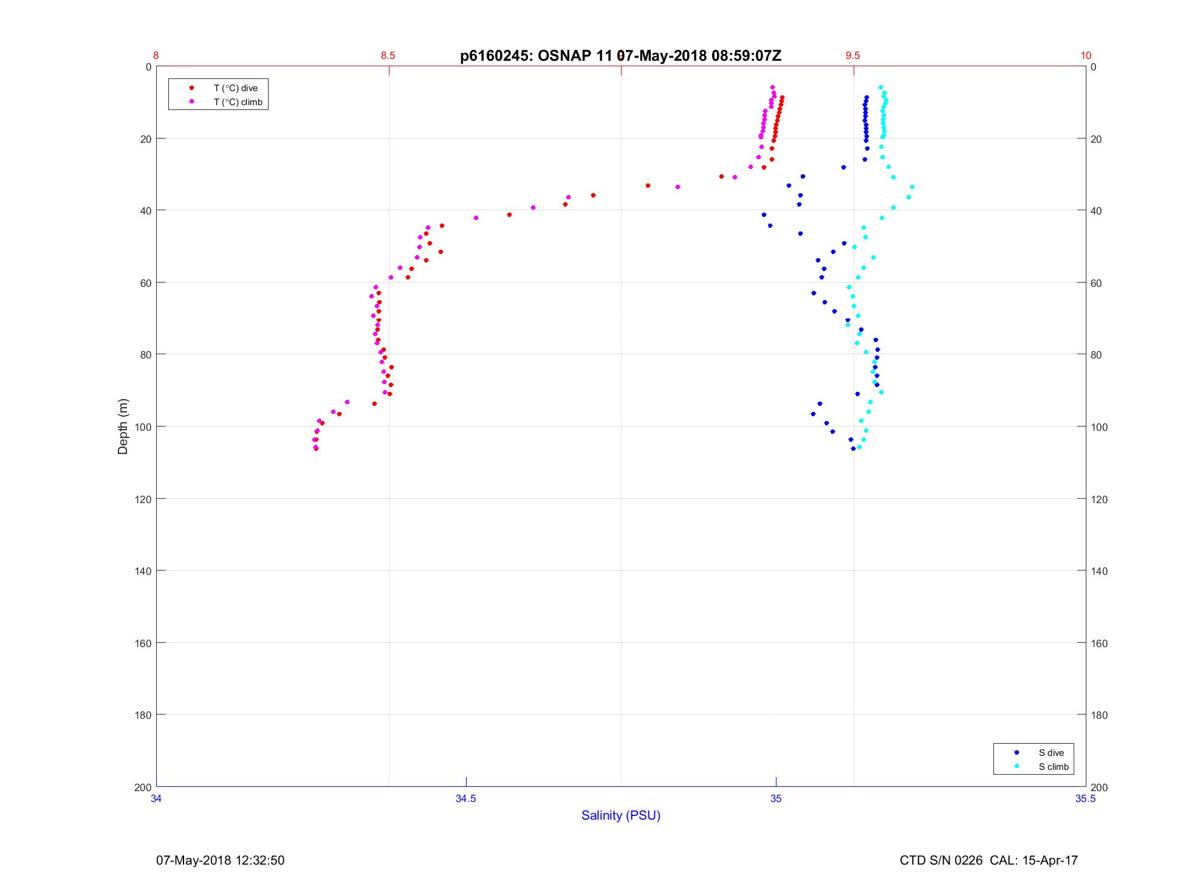Click red temperature tick label 10
This screenshot has width=1200, height=885.
(1086, 56)
